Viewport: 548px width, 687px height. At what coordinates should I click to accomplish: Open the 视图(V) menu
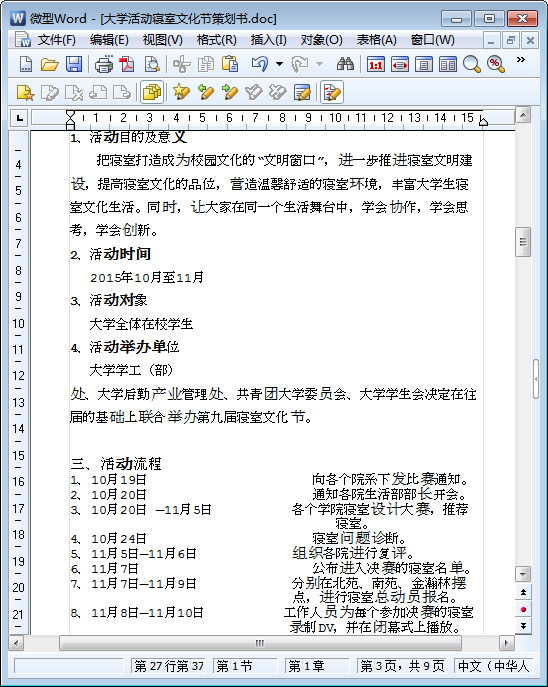(x=163, y=40)
